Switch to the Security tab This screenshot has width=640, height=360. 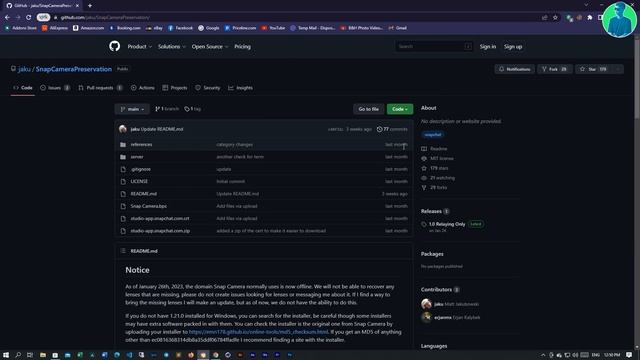[x=208, y=88]
